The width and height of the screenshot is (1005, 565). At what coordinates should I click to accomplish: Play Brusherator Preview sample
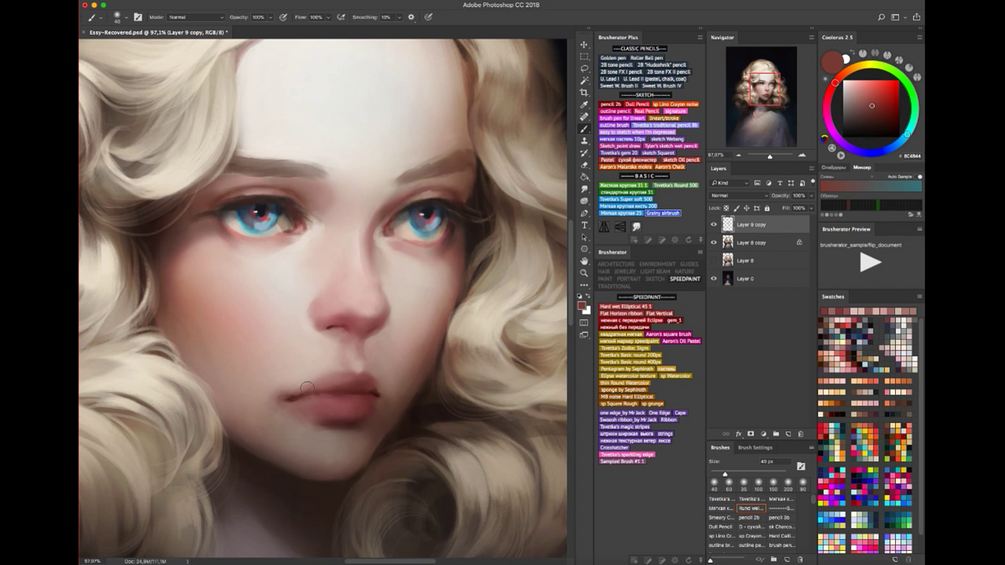870,262
